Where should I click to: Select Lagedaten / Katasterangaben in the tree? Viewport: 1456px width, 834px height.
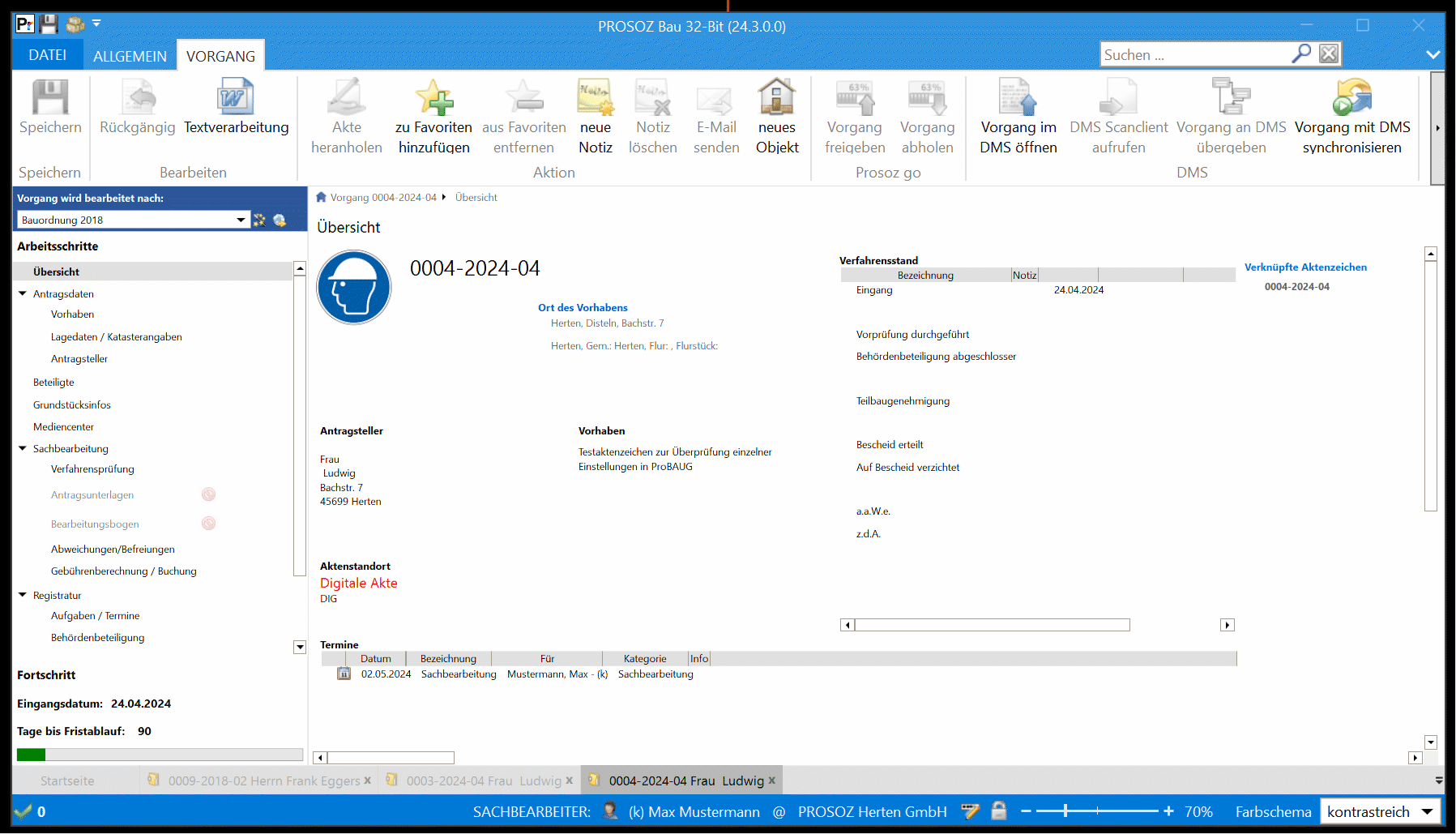click(x=116, y=336)
